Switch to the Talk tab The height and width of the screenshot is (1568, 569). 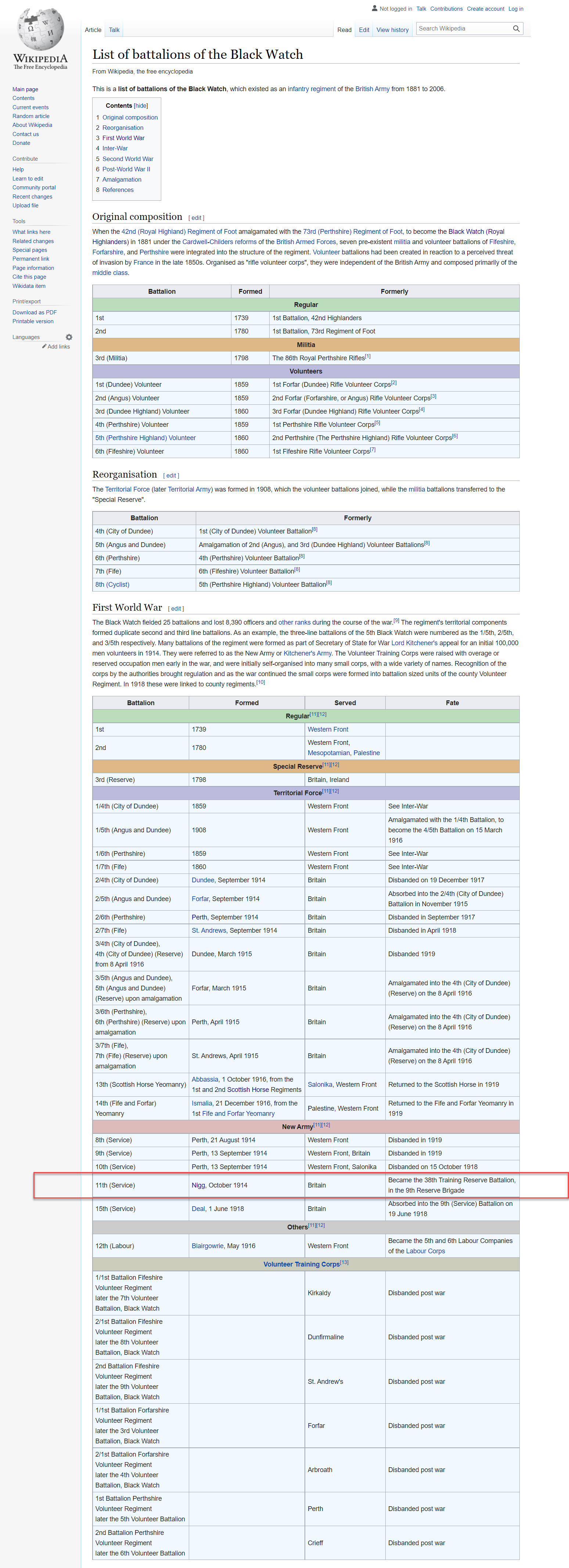point(114,30)
